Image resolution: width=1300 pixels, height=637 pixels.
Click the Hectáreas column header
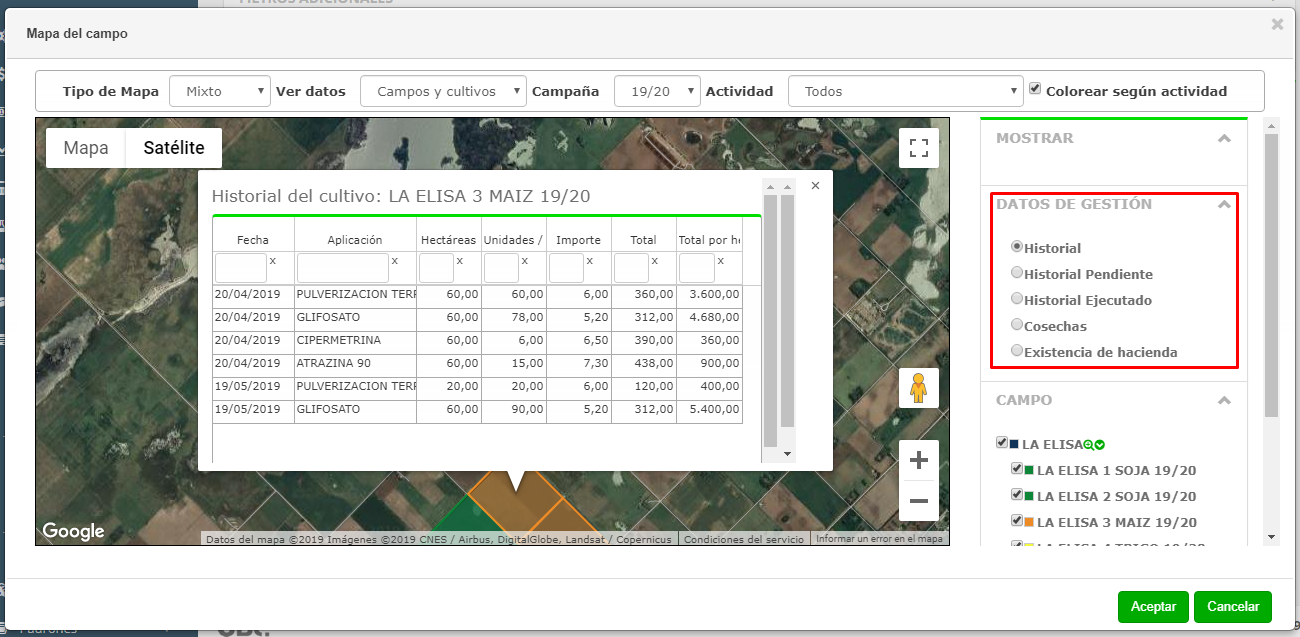click(449, 240)
